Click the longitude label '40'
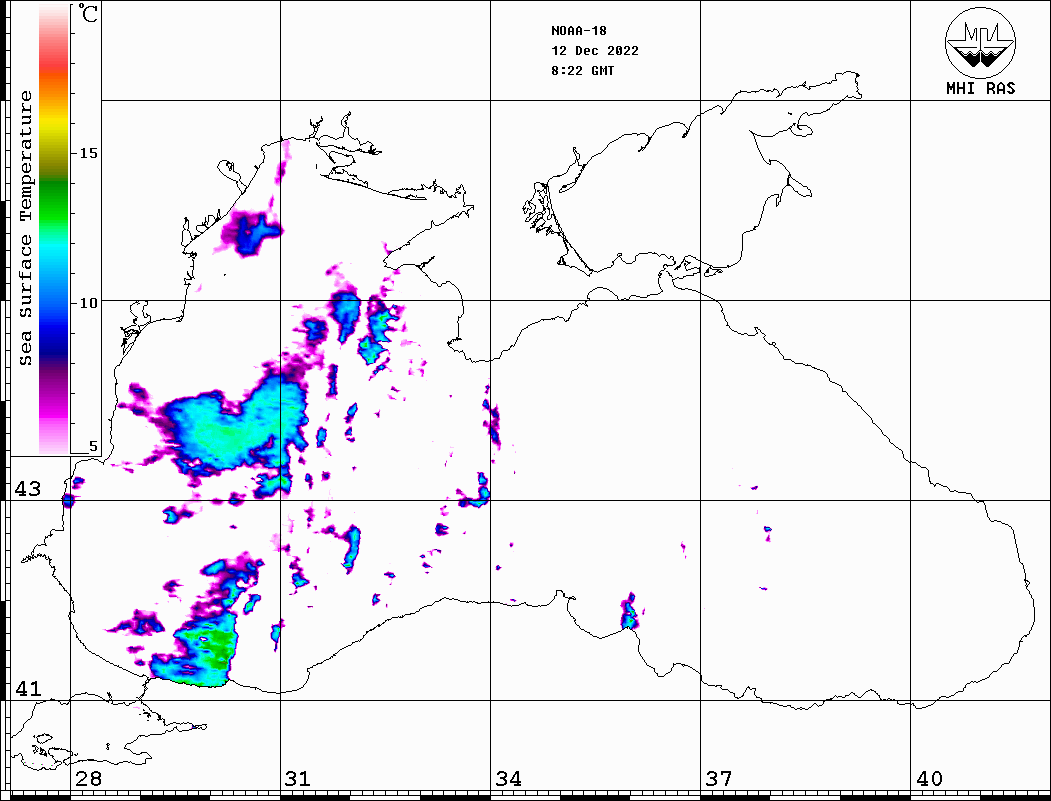Image resolution: width=1051 pixels, height=801 pixels. pos(928,779)
